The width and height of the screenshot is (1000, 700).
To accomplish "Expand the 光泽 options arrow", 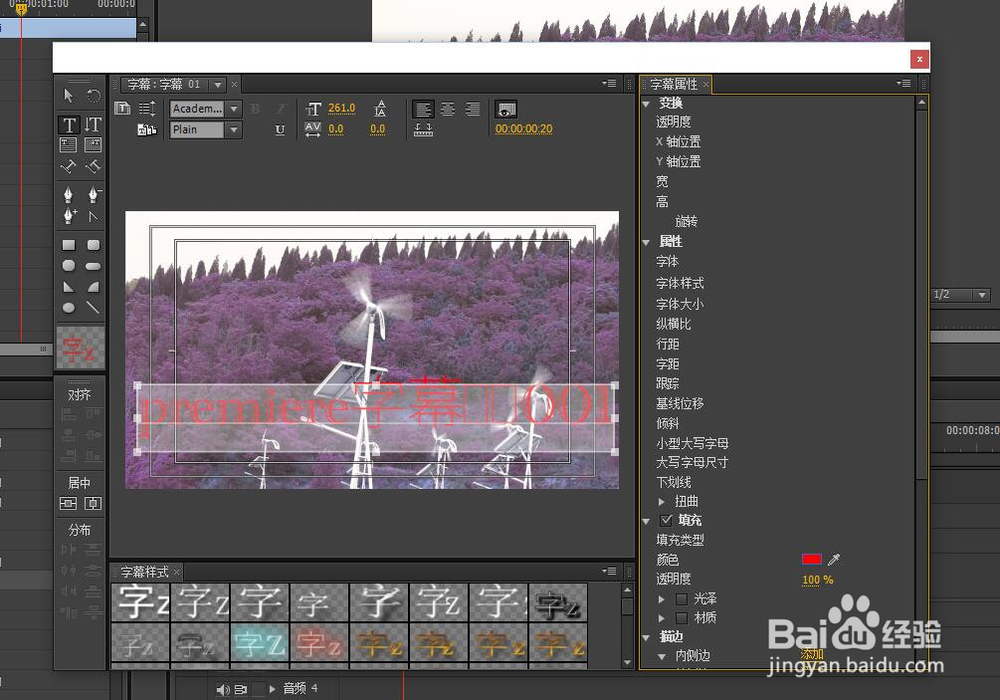I will [x=661, y=599].
